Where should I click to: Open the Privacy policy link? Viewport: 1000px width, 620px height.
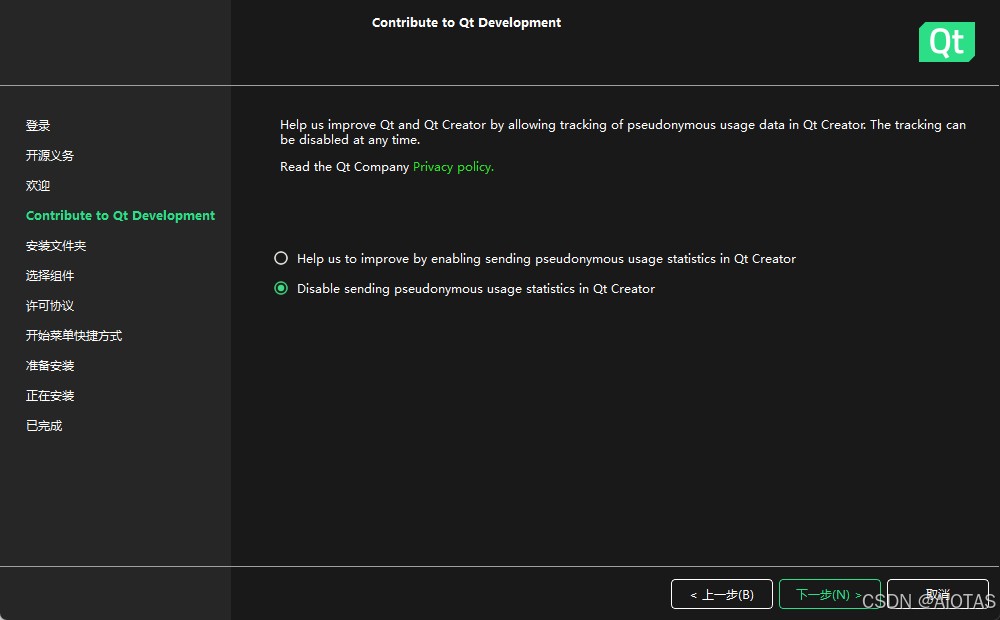coord(453,167)
